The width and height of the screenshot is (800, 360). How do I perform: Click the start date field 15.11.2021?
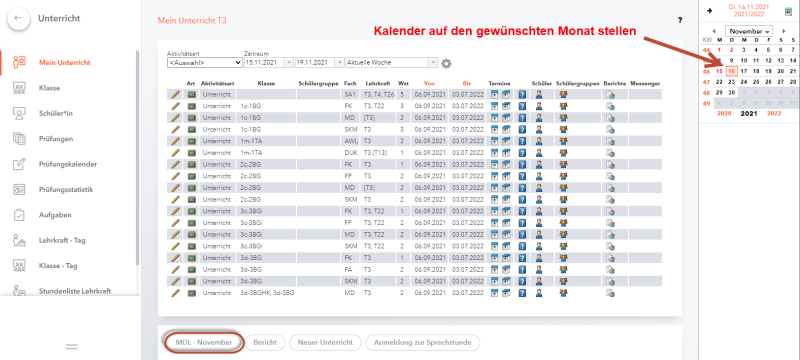(263, 62)
